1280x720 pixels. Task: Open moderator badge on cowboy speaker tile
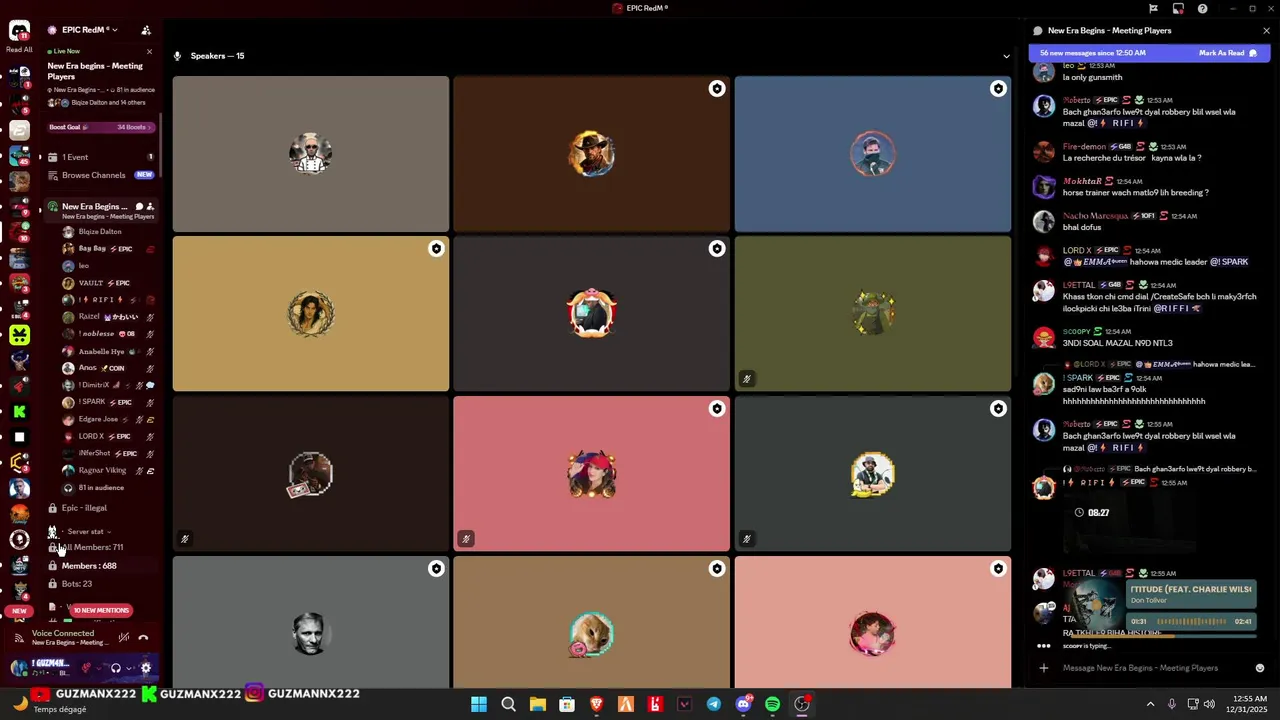(x=717, y=89)
